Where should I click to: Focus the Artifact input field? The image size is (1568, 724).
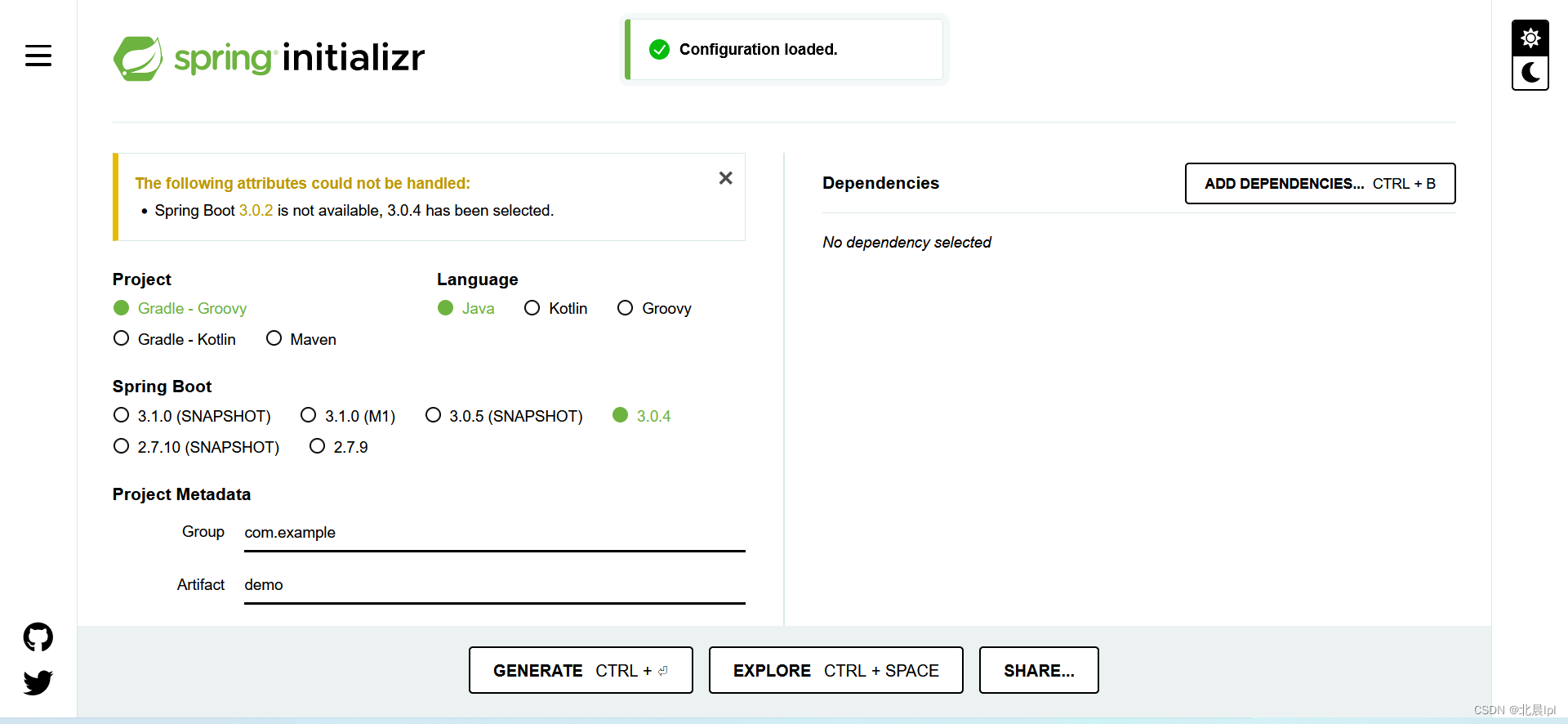click(495, 585)
